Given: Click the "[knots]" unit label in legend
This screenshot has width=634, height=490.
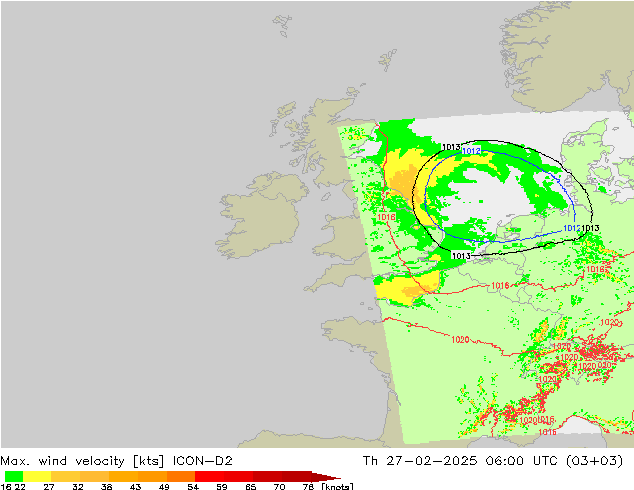Looking at the screenshot, I should coord(337,486).
